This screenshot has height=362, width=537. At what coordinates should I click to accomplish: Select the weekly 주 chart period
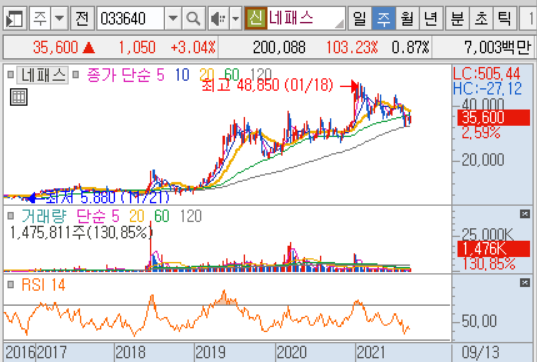click(384, 18)
